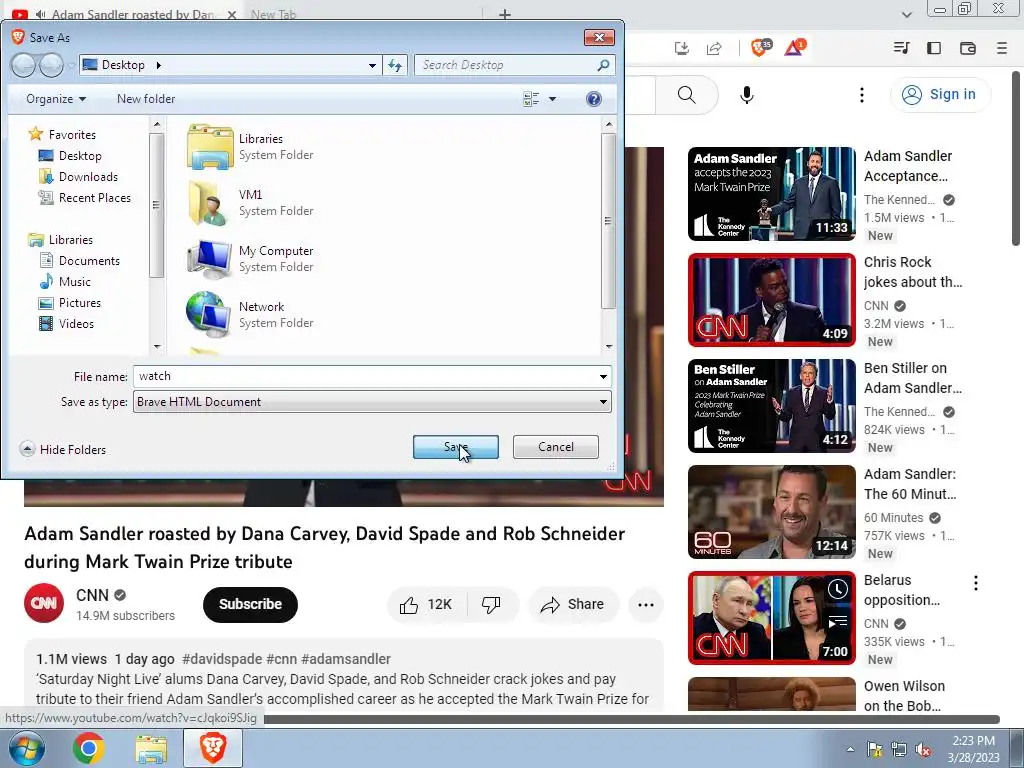Screen dimensions: 1024x768
Task: Select the Libraries system folder icon
Action: click(x=210, y=147)
